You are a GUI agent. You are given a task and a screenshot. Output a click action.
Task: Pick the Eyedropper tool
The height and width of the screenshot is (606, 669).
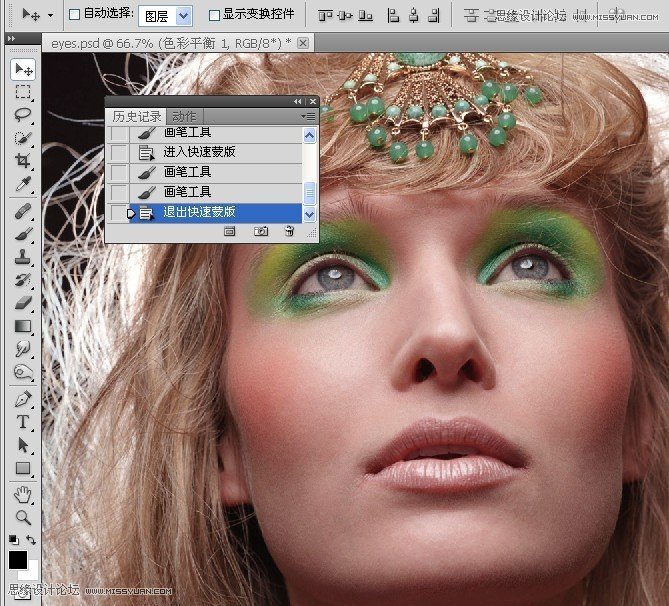point(23,185)
